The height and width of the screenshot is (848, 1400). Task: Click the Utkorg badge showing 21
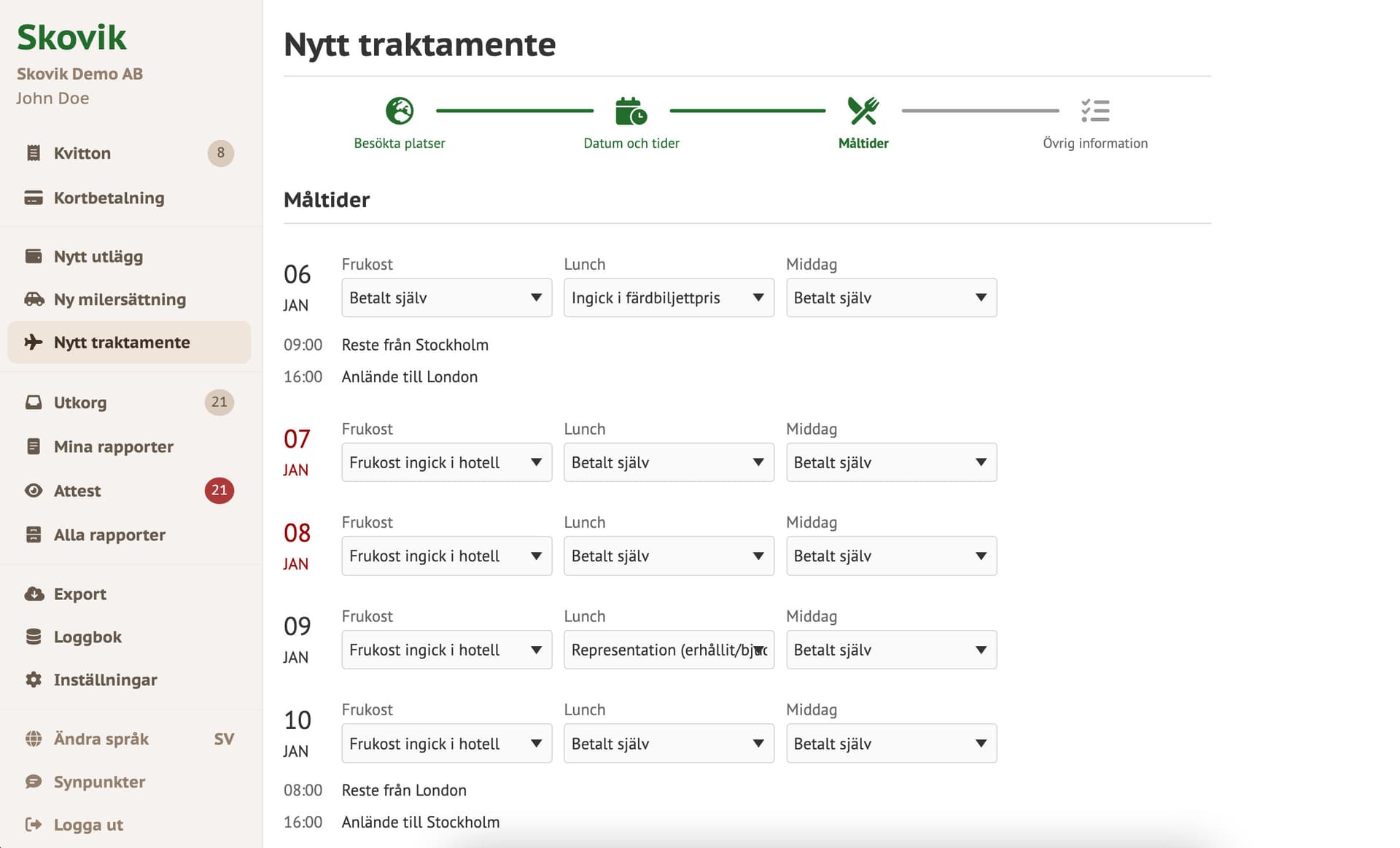(219, 402)
